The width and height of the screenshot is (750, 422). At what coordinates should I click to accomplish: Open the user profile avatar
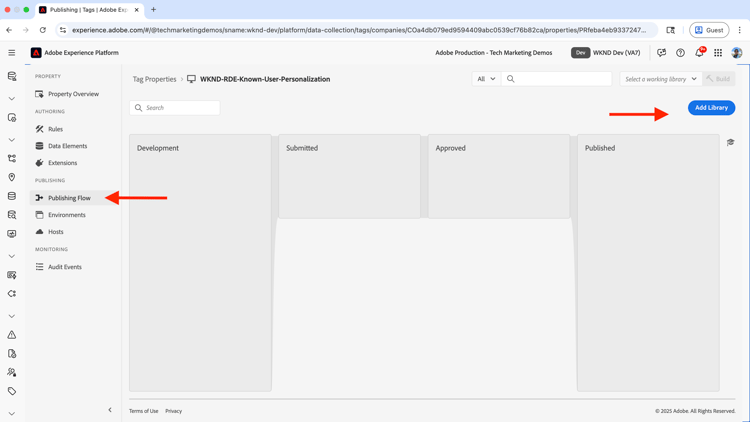pos(737,53)
